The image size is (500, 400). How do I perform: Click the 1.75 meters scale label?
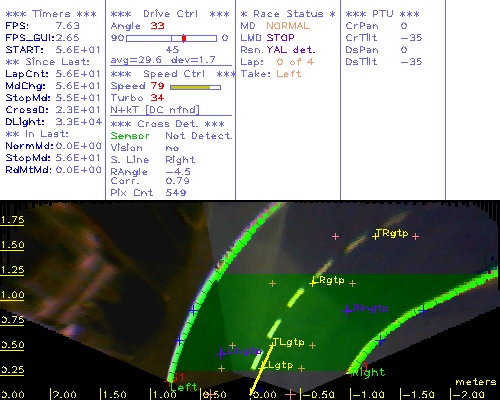tap(12, 220)
